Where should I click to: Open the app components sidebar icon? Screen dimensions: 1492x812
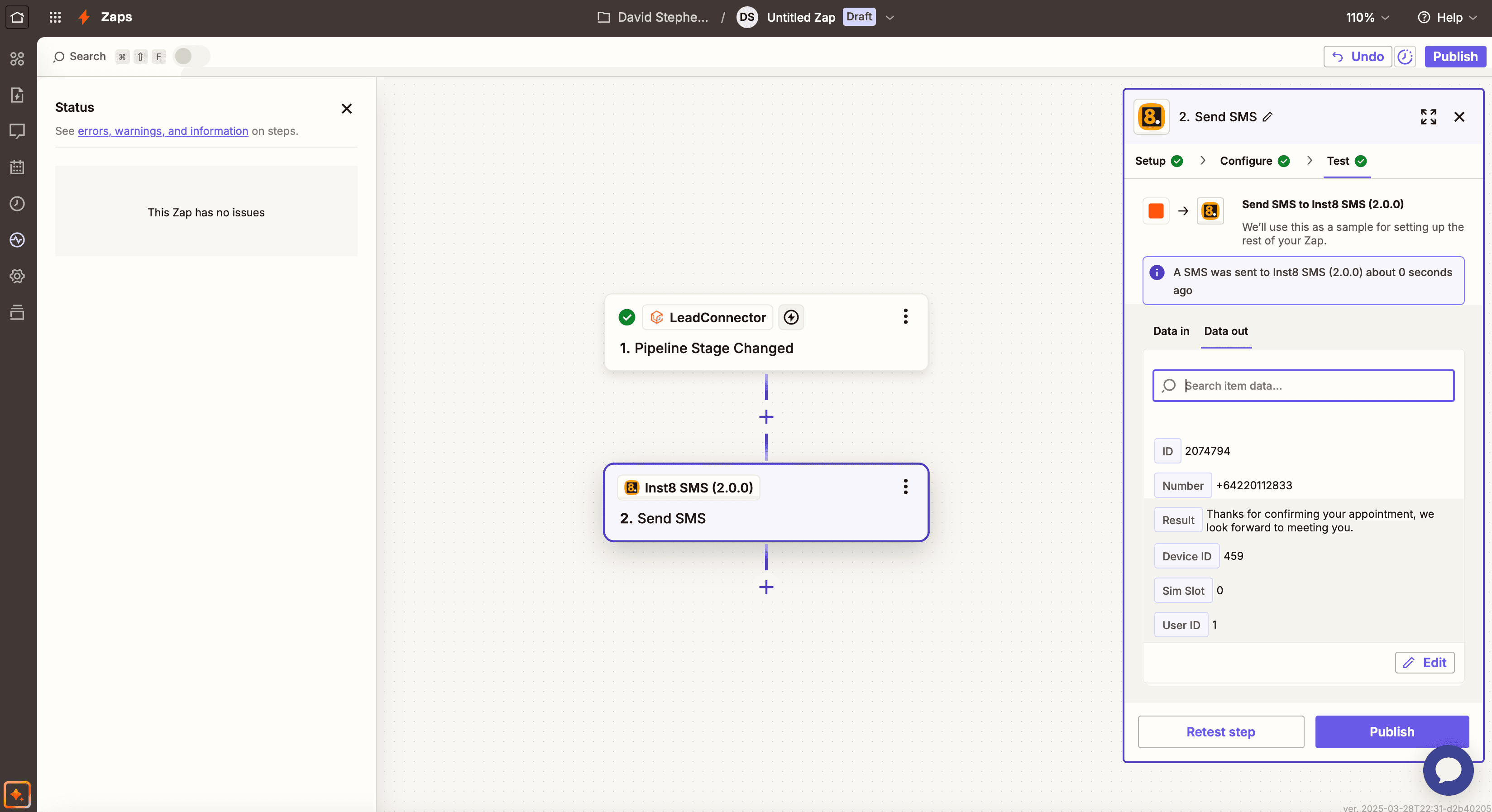(17, 58)
